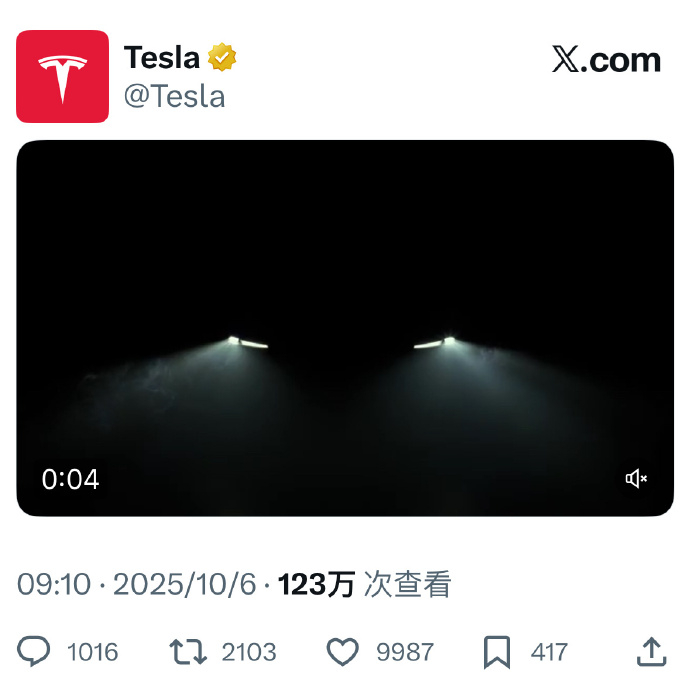Unmute the video with the speaker icon

point(636,479)
